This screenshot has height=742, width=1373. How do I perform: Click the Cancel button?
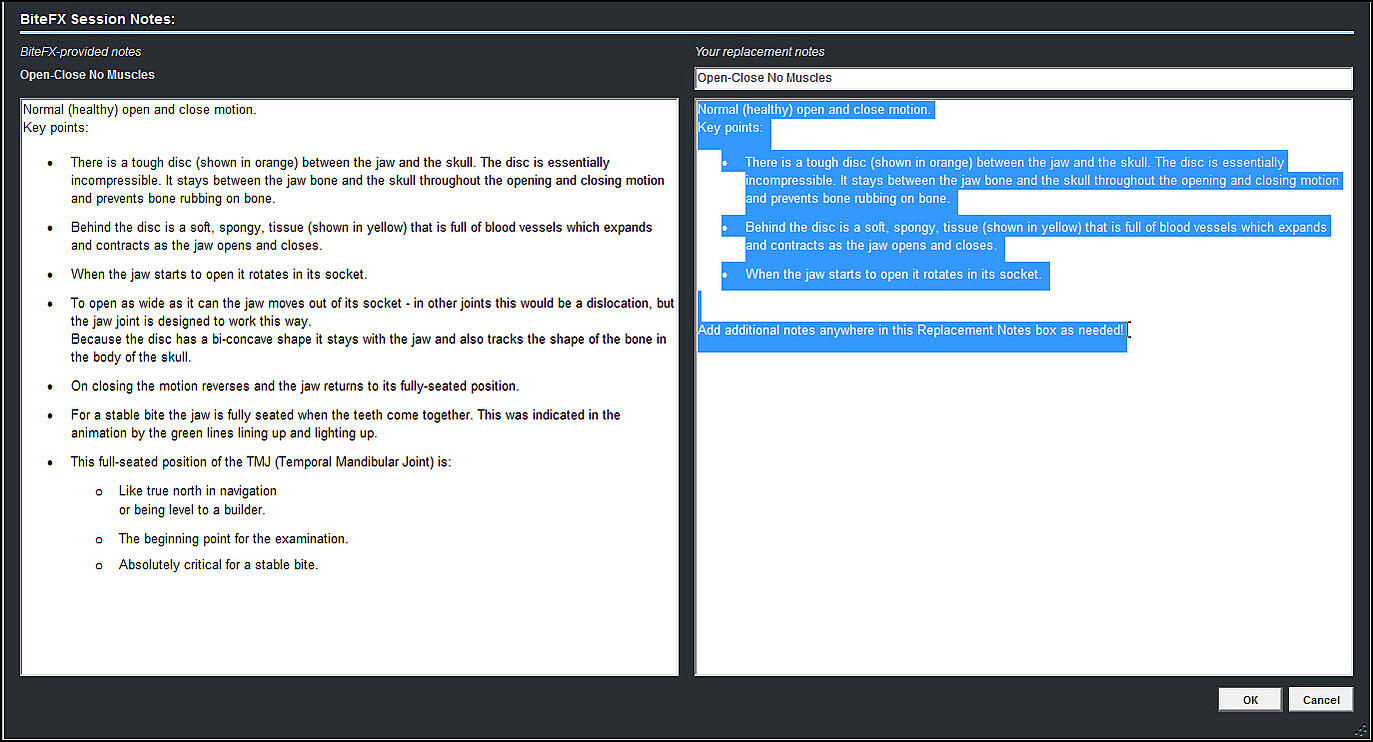coord(1321,699)
